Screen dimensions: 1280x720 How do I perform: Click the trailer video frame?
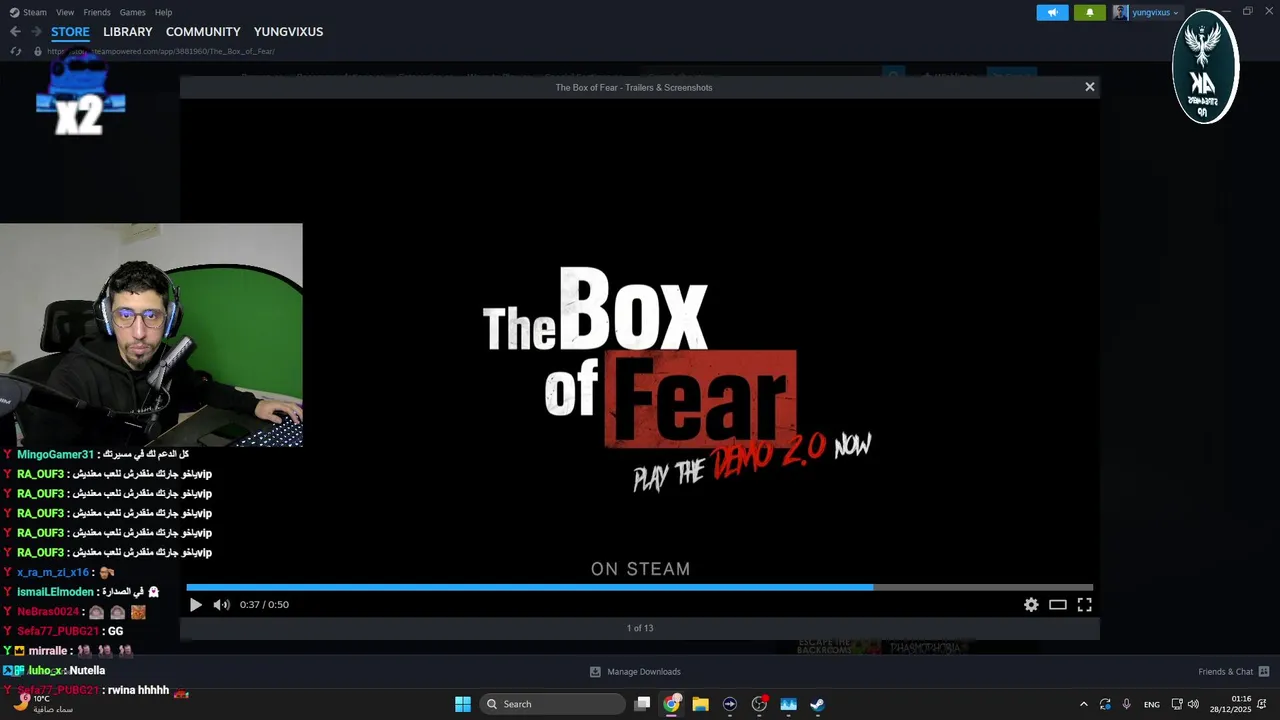pyautogui.click(x=640, y=340)
